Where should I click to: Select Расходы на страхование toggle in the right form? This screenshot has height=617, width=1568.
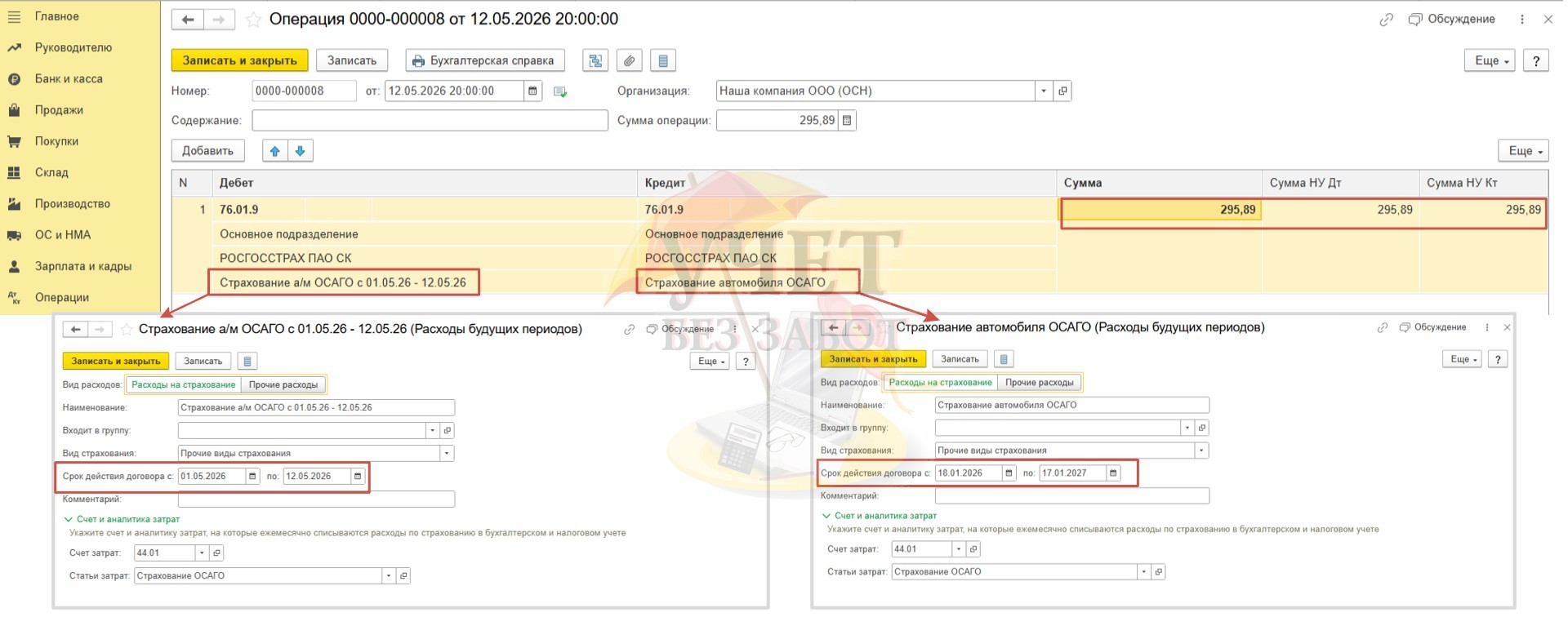(x=940, y=382)
